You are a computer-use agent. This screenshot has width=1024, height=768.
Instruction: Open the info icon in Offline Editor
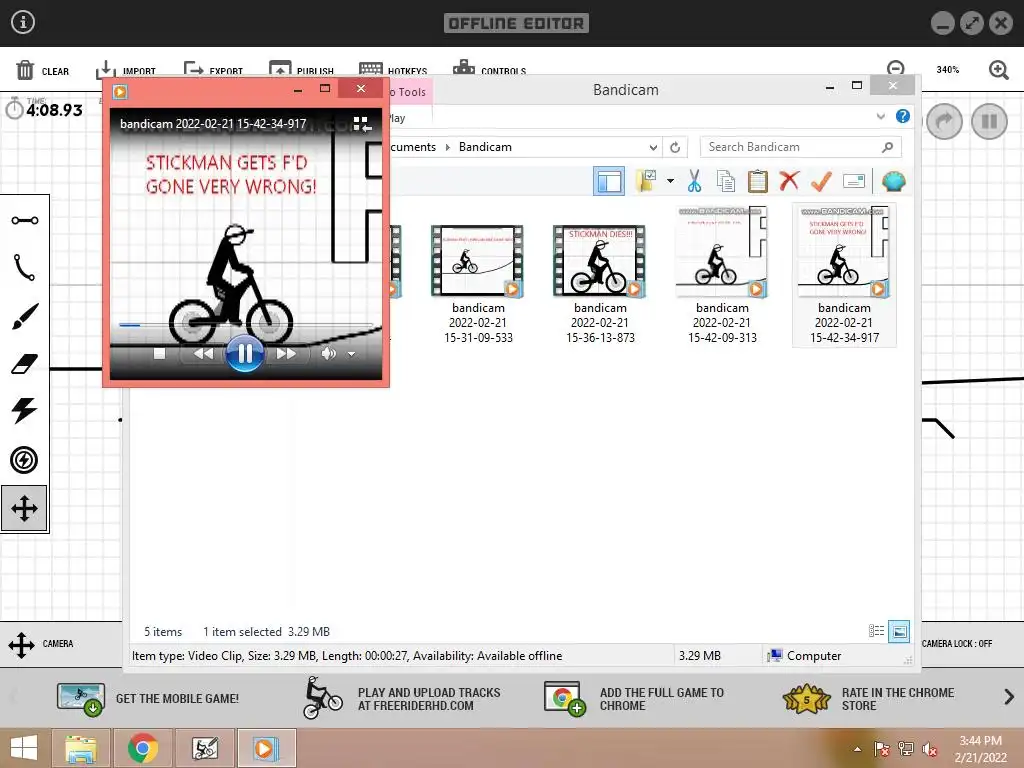(23, 22)
